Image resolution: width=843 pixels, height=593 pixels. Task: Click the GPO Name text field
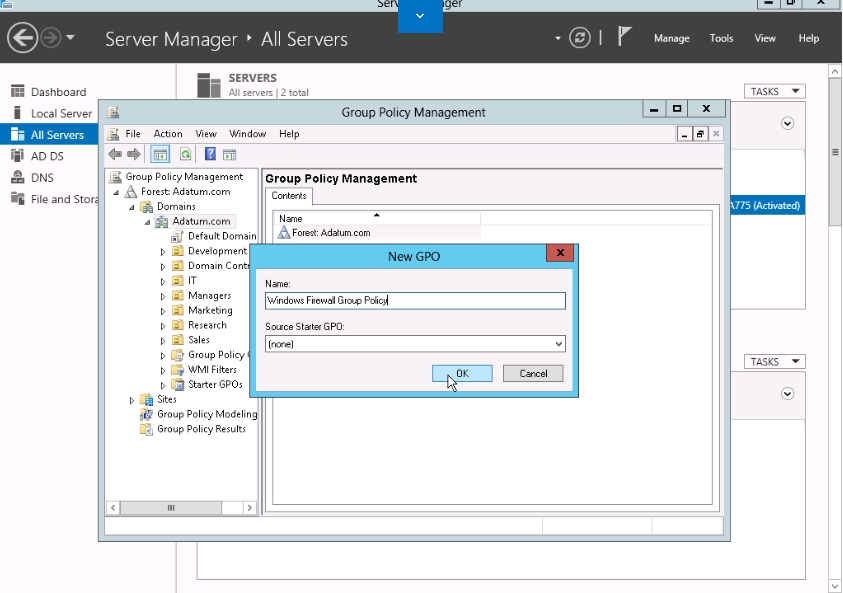pyautogui.click(x=415, y=301)
